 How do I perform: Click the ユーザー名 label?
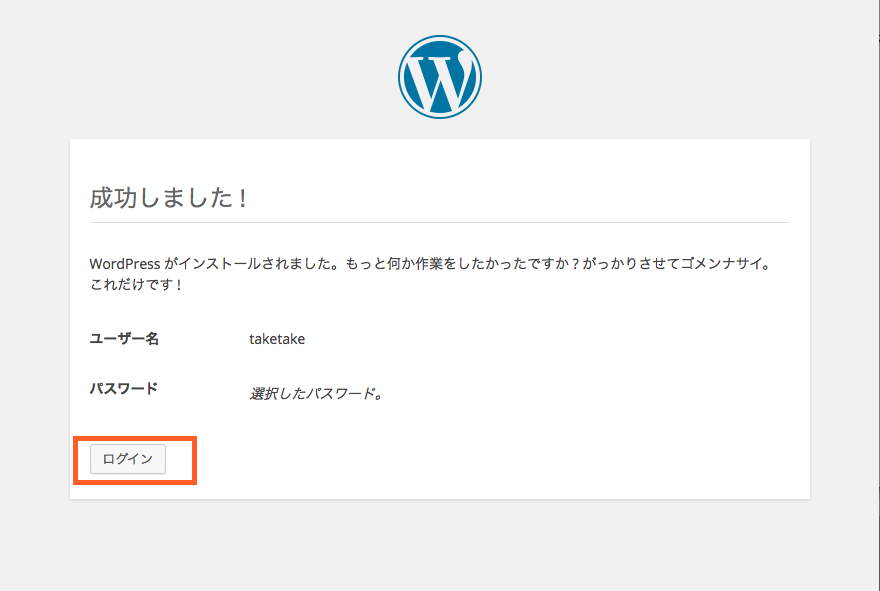tap(124, 339)
